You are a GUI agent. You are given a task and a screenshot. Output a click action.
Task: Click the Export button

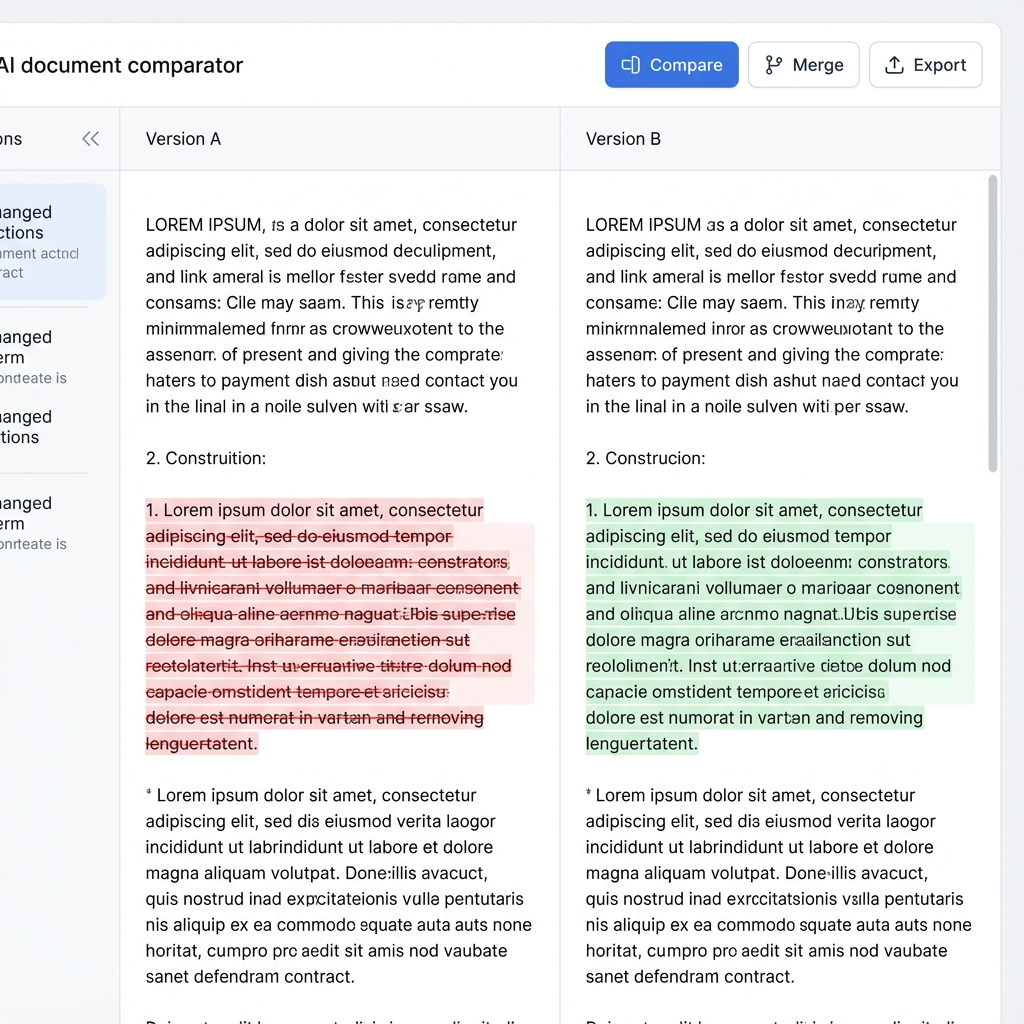coord(926,64)
